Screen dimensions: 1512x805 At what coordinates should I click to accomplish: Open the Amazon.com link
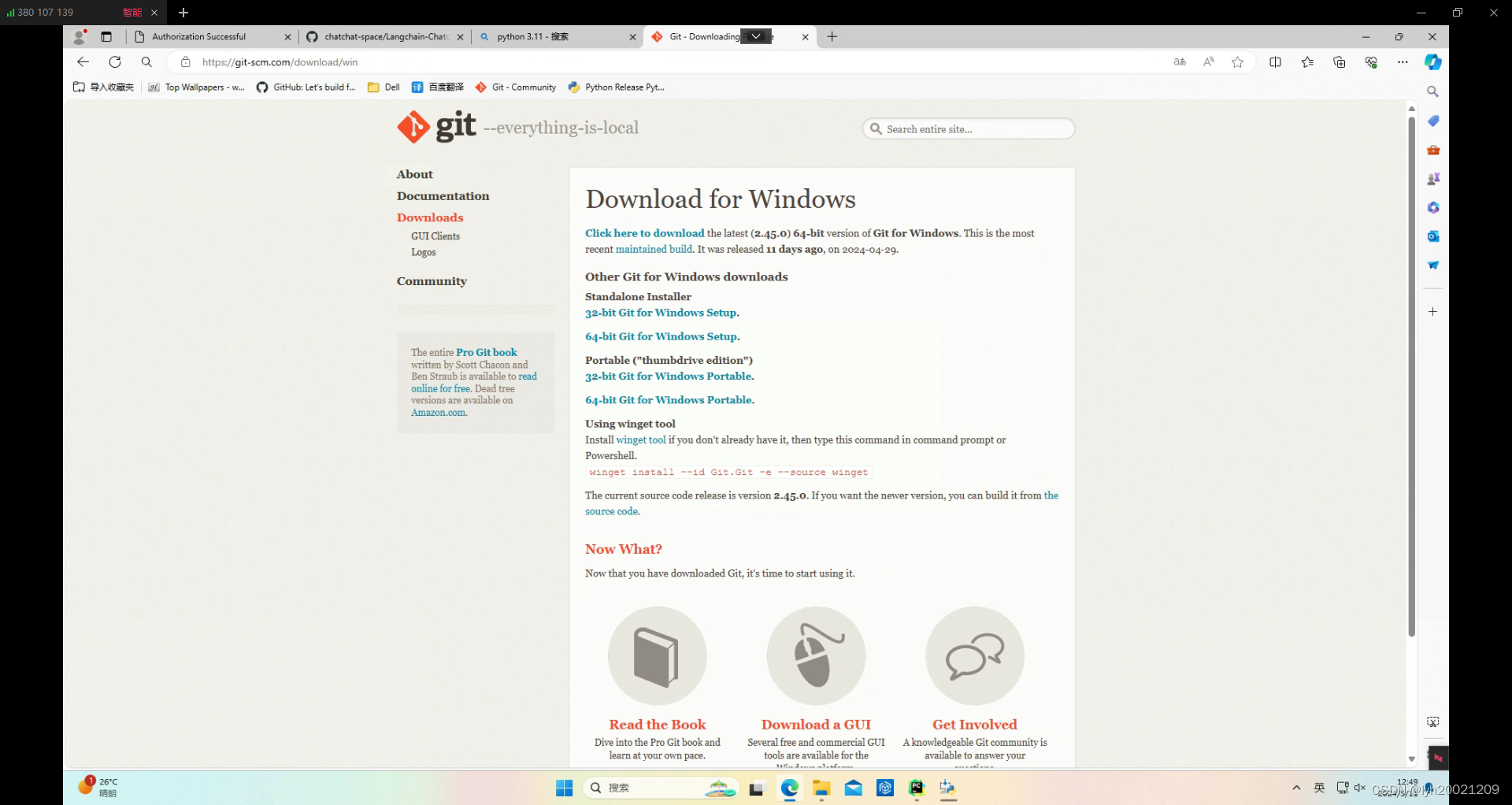pos(439,413)
